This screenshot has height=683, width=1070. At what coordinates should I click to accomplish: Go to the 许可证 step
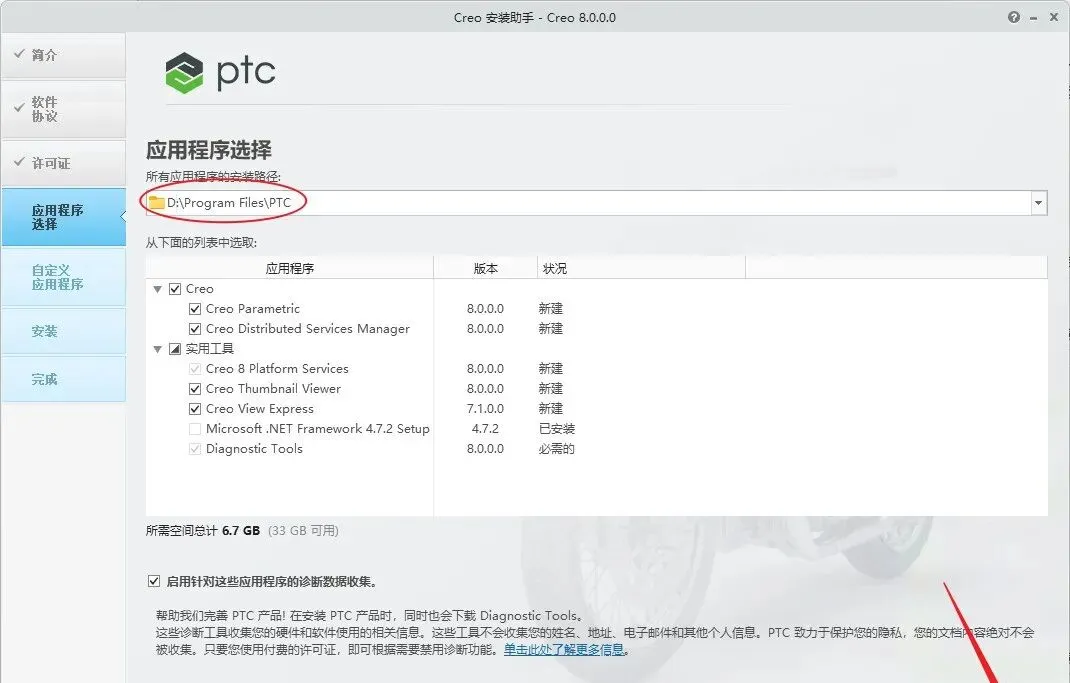click(x=63, y=163)
